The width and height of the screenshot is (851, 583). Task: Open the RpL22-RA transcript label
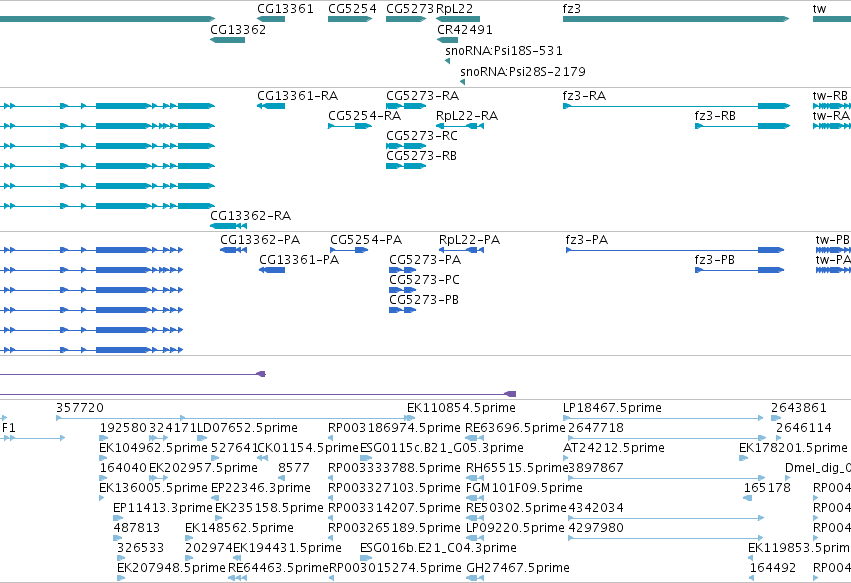tap(467, 116)
